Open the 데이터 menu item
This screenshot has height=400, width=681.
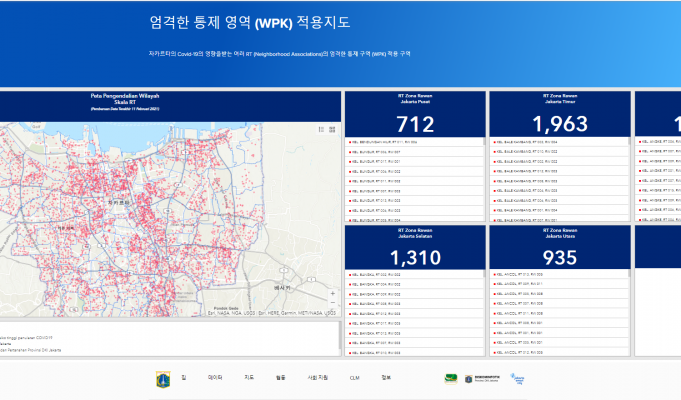point(215,378)
